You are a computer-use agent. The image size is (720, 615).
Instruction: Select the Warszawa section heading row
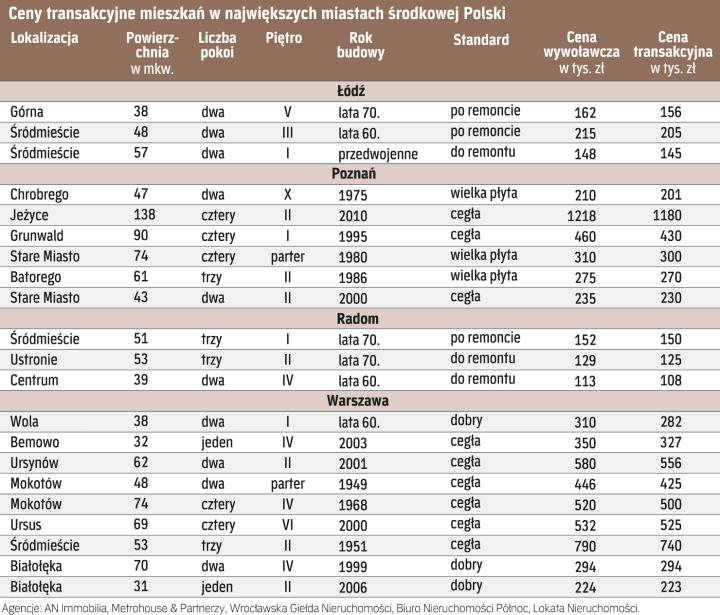pos(359,400)
